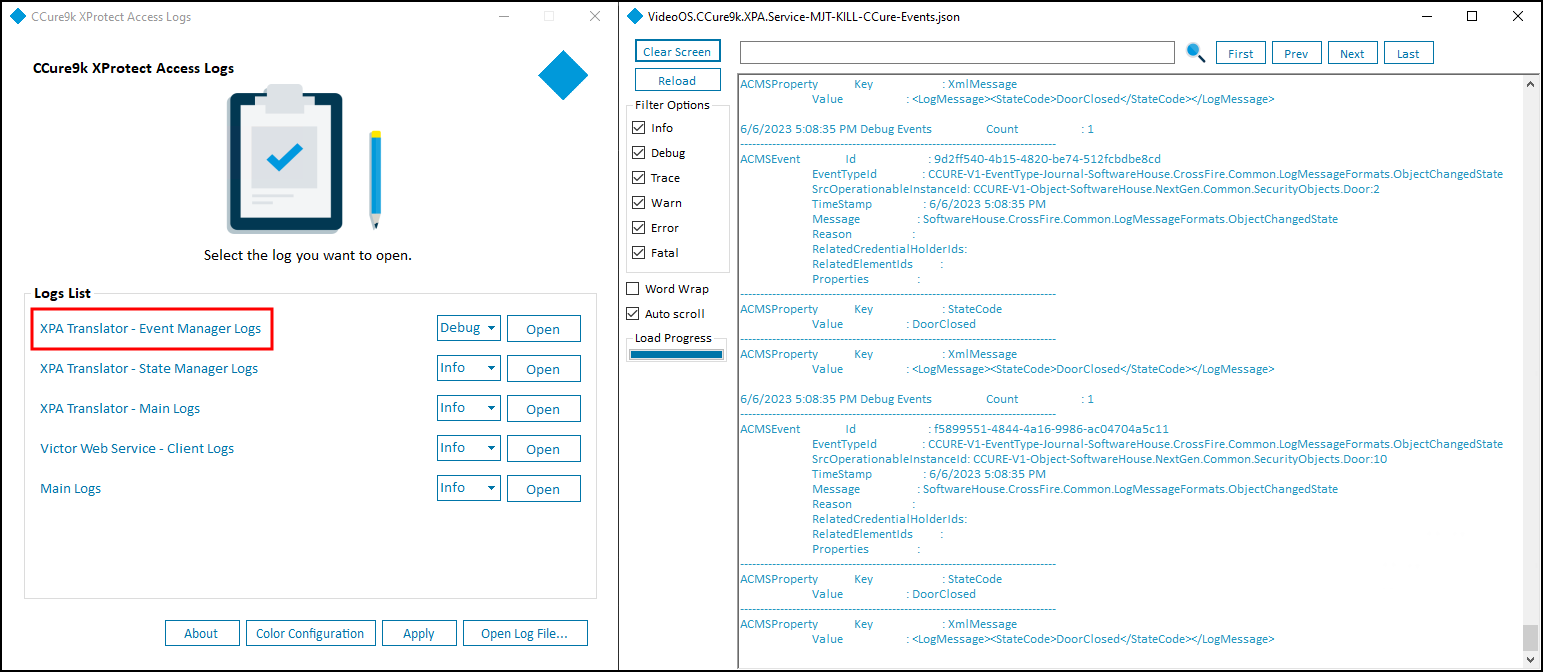Toggle the Fatal filter checkbox
Screen dimensions: 1543x672
point(639,253)
